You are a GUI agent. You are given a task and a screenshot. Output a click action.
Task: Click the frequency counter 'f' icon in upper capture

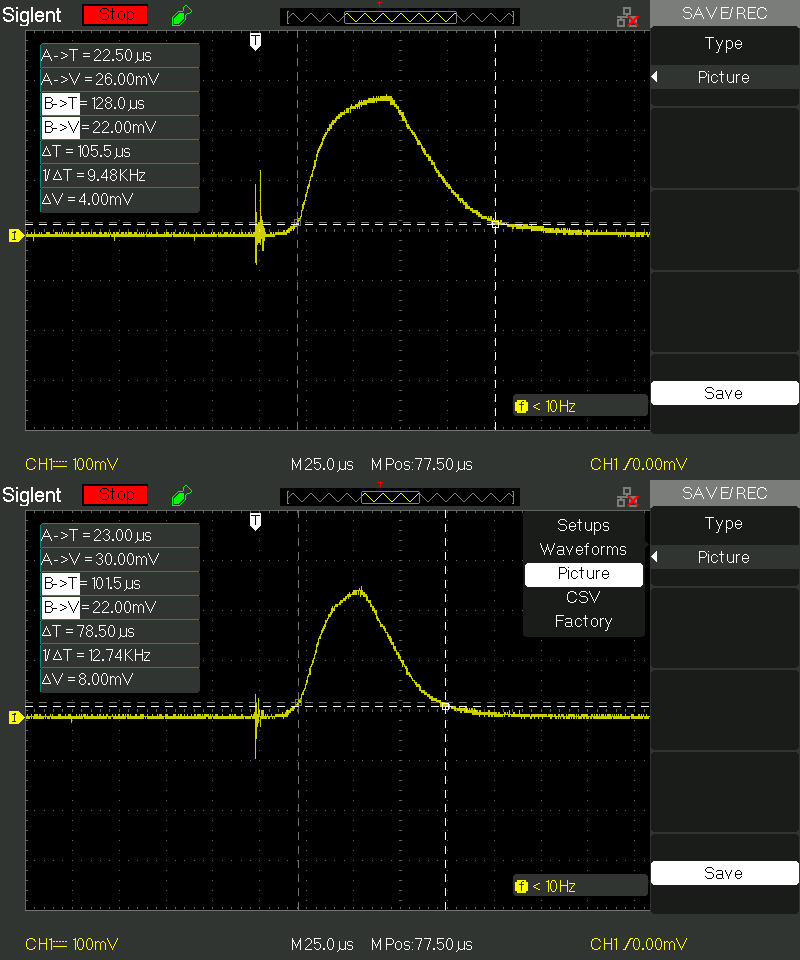521,406
